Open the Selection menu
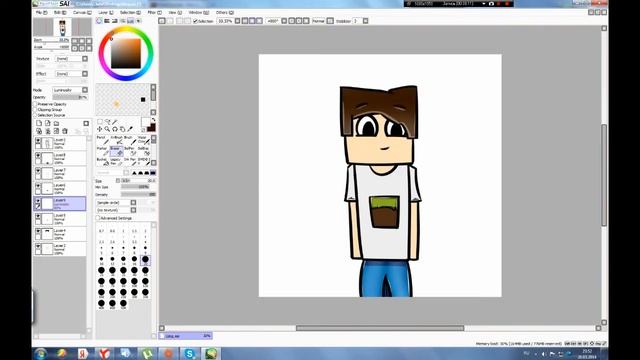Screen dimensions: 640x360 point(130,13)
